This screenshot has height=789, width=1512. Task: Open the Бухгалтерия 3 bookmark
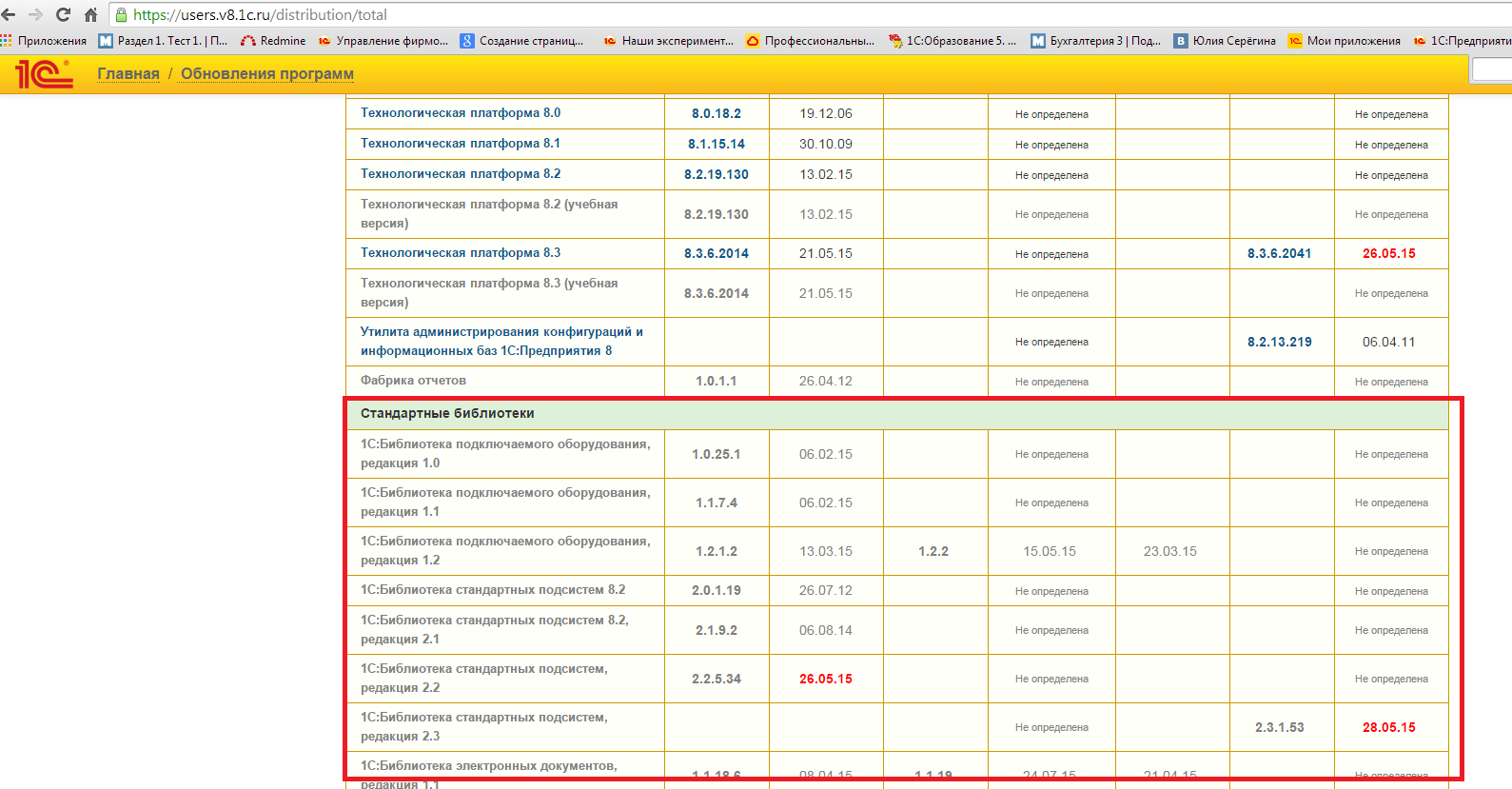point(1096,41)
